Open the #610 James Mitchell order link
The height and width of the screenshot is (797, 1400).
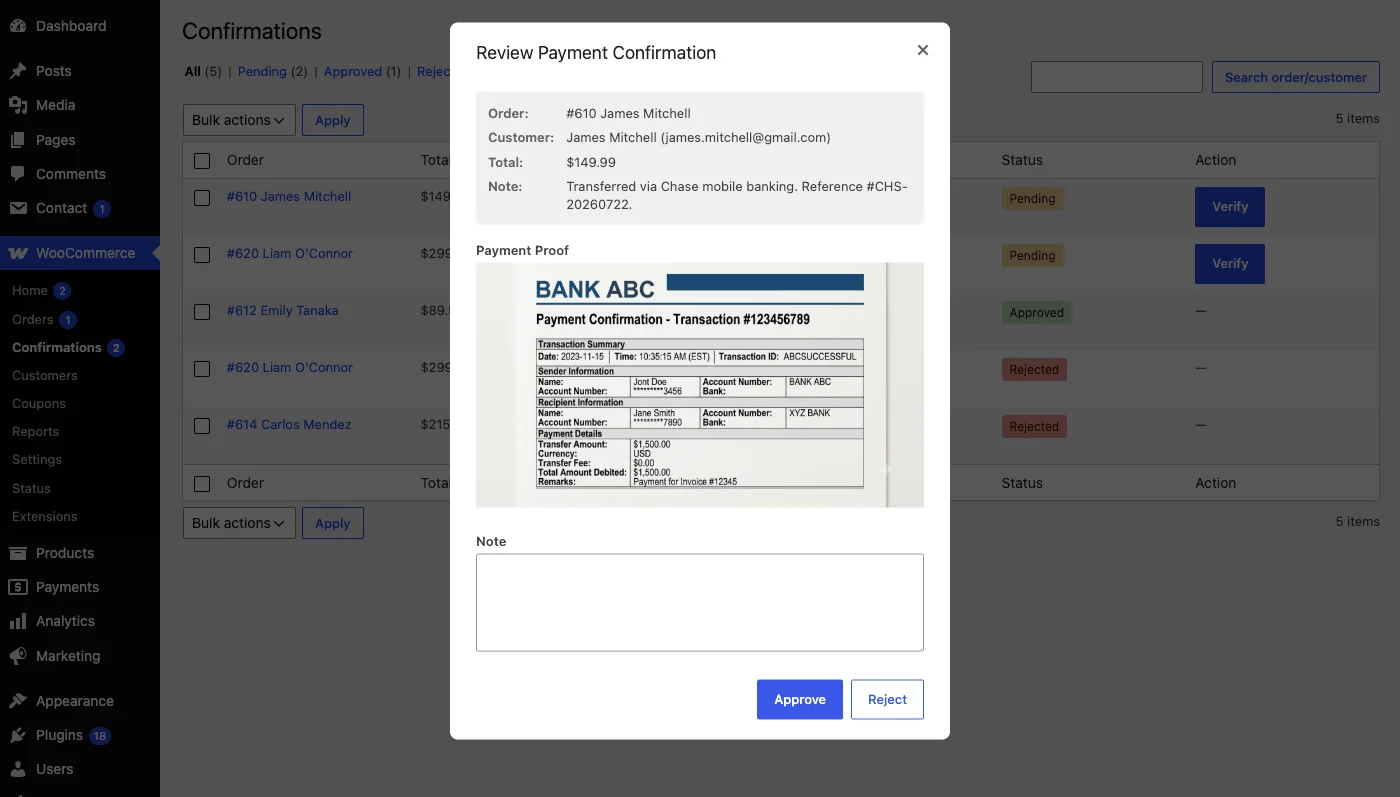pyautogui.click(x=289, y=197)
